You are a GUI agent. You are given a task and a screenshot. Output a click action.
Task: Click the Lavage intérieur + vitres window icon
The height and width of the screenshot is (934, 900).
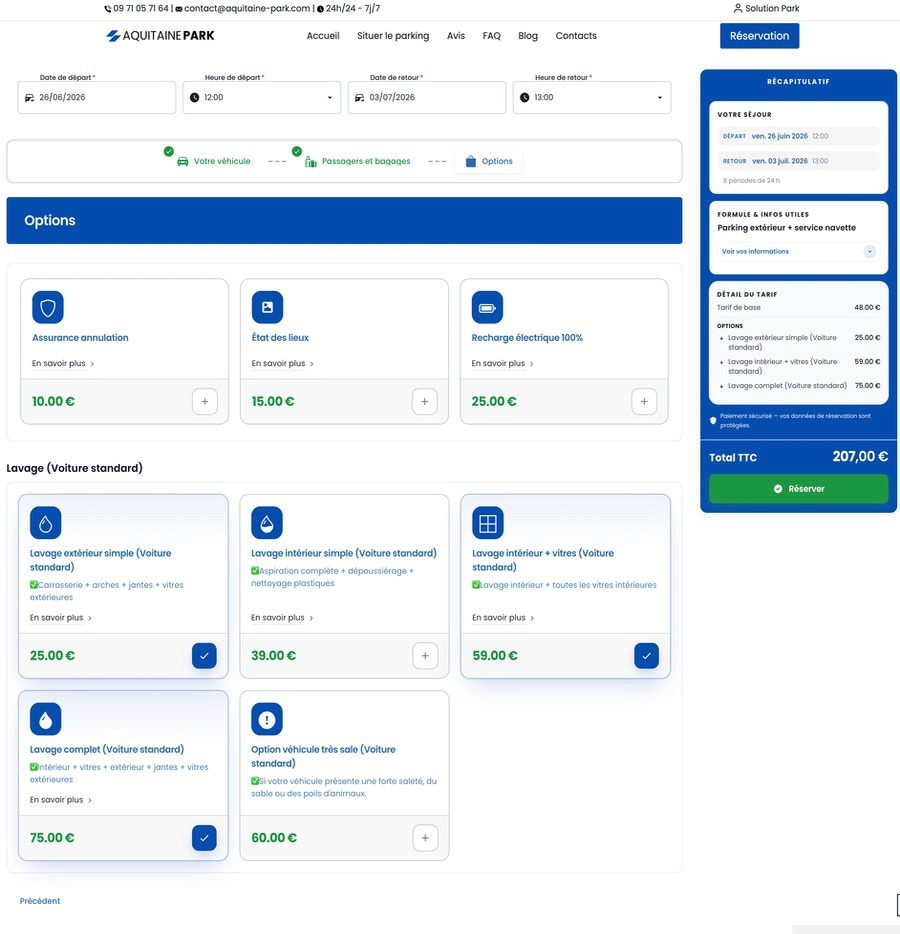pos(488,522)
